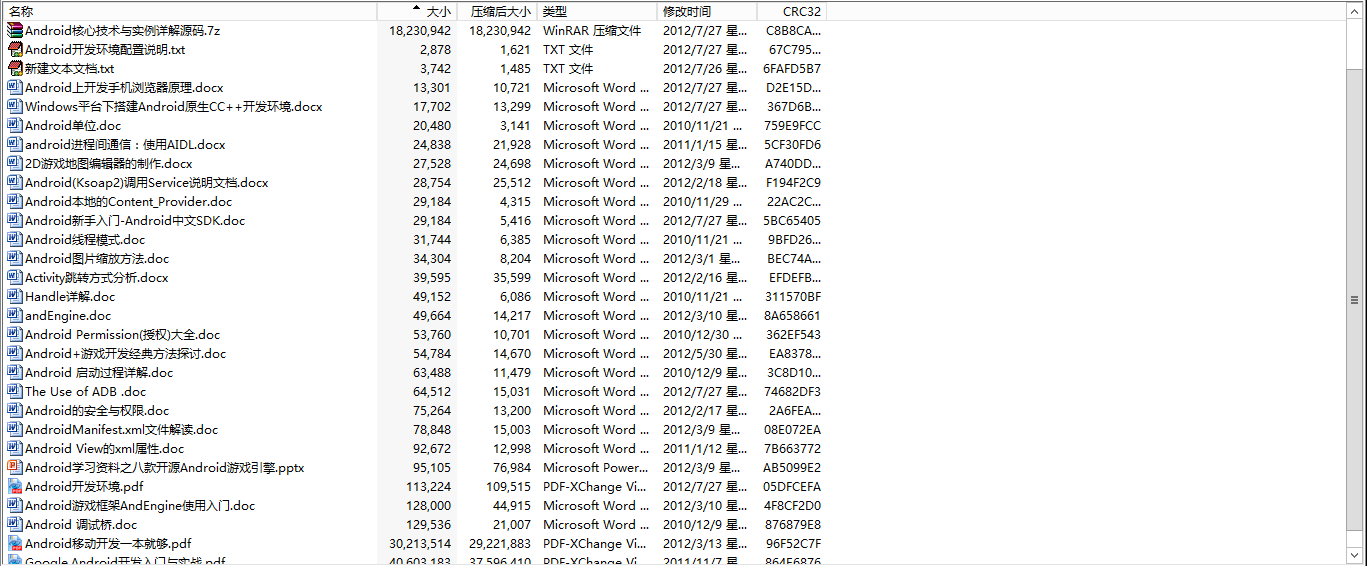Click CRC32 value 7B663772
This screenshot has width=1367, height=566.
click(x=792, y=448)
